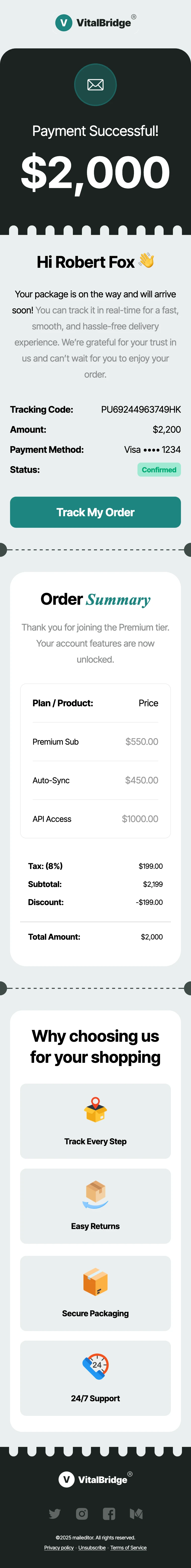Click the Easy Returns box icon
Image resolution: width=191 pixels, height=1568 pixels.
pyautogui.click(x=95, y=1194)
